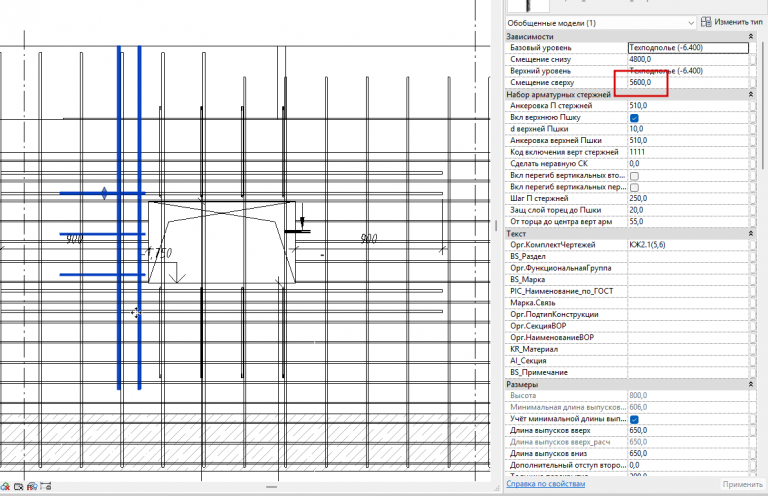Click the left-side 900 dimension text

coord(74,239)
